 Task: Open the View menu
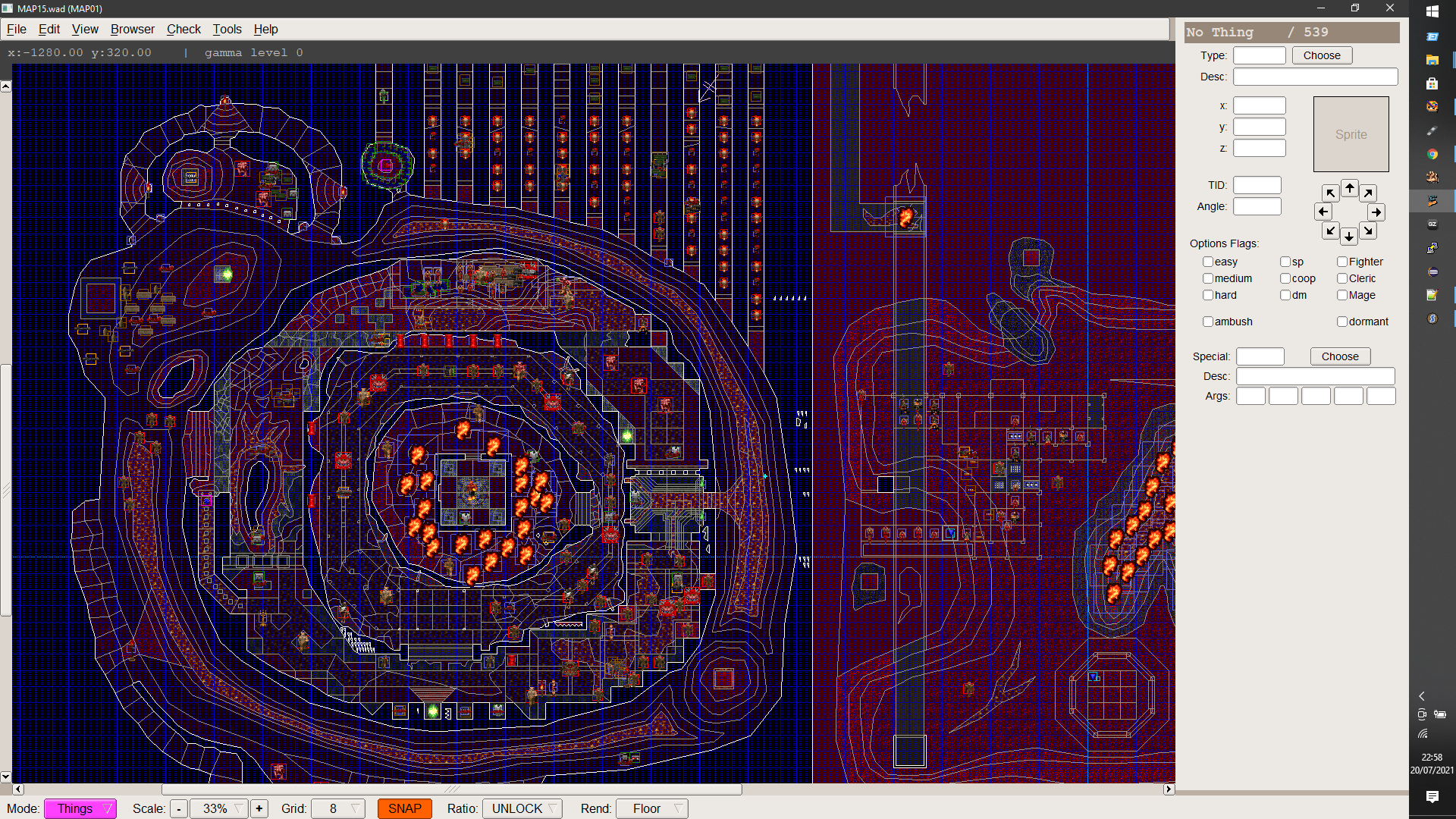[85, 29]
